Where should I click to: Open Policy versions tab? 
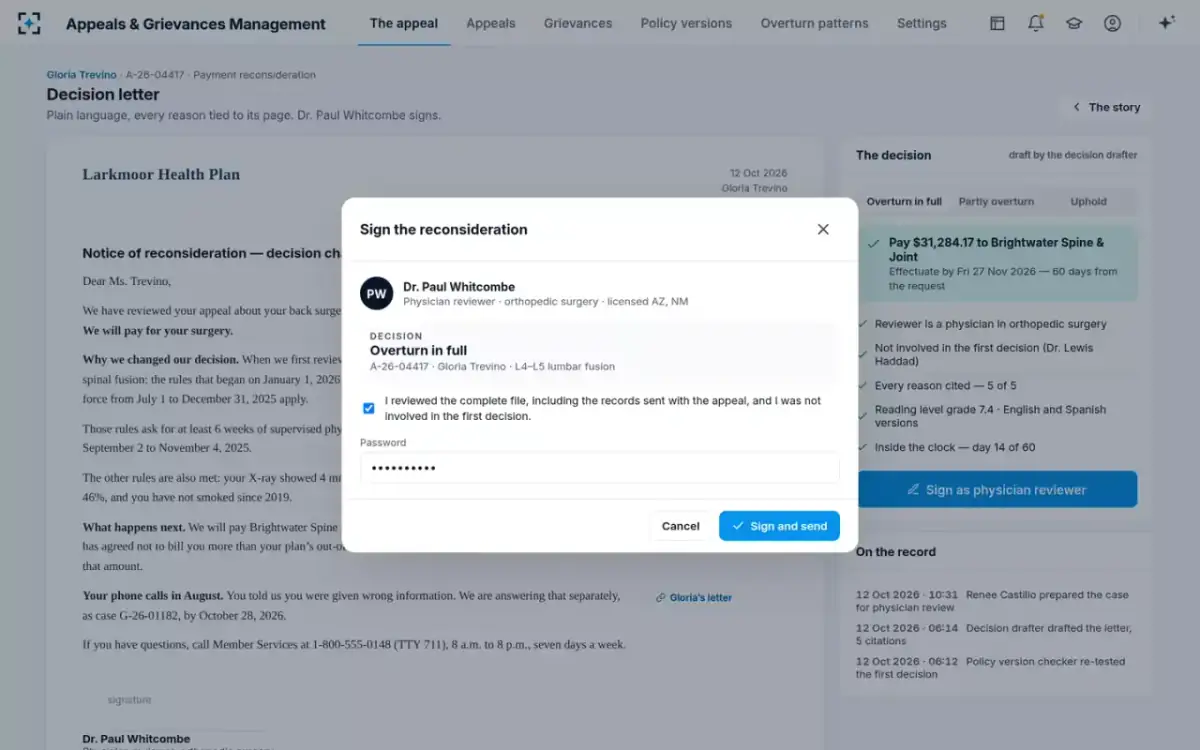tap(686, 23)
